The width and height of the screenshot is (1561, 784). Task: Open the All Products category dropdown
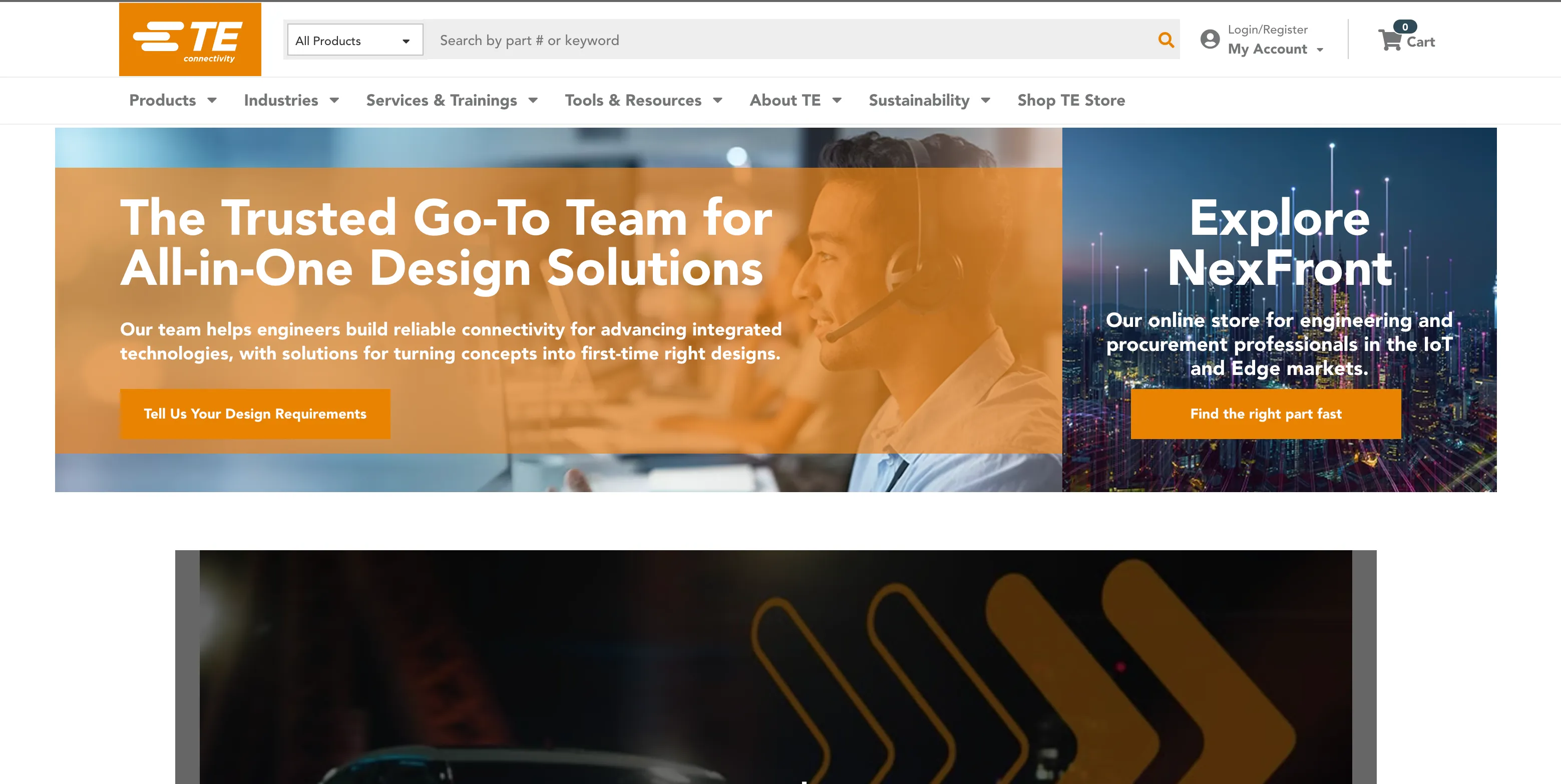pos(354,41)
